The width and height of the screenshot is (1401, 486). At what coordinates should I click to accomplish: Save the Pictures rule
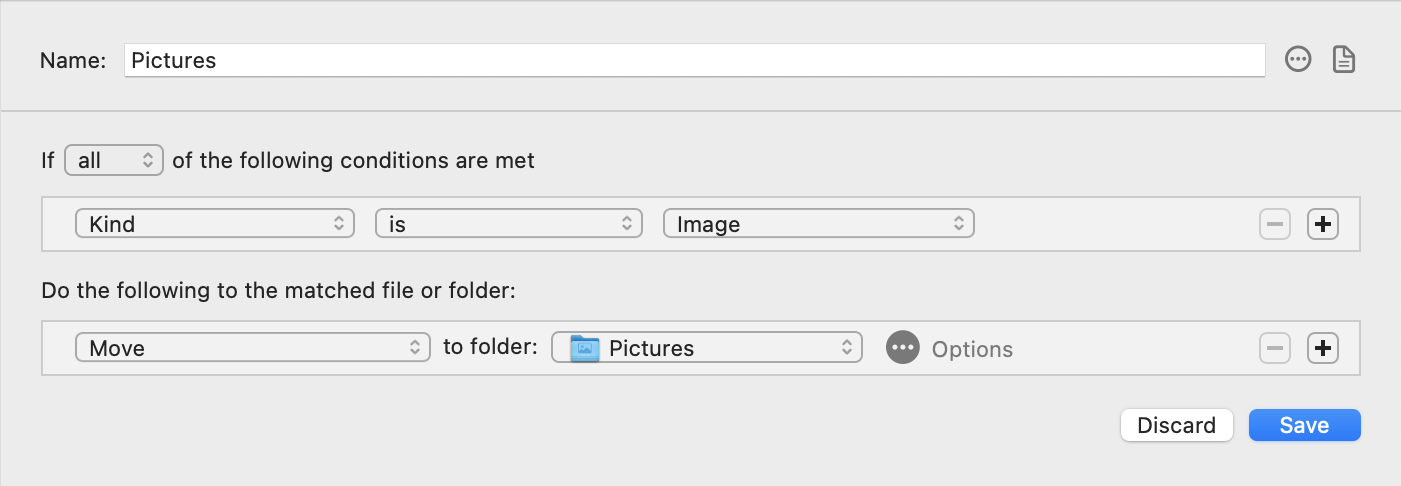pos(1304,425)
